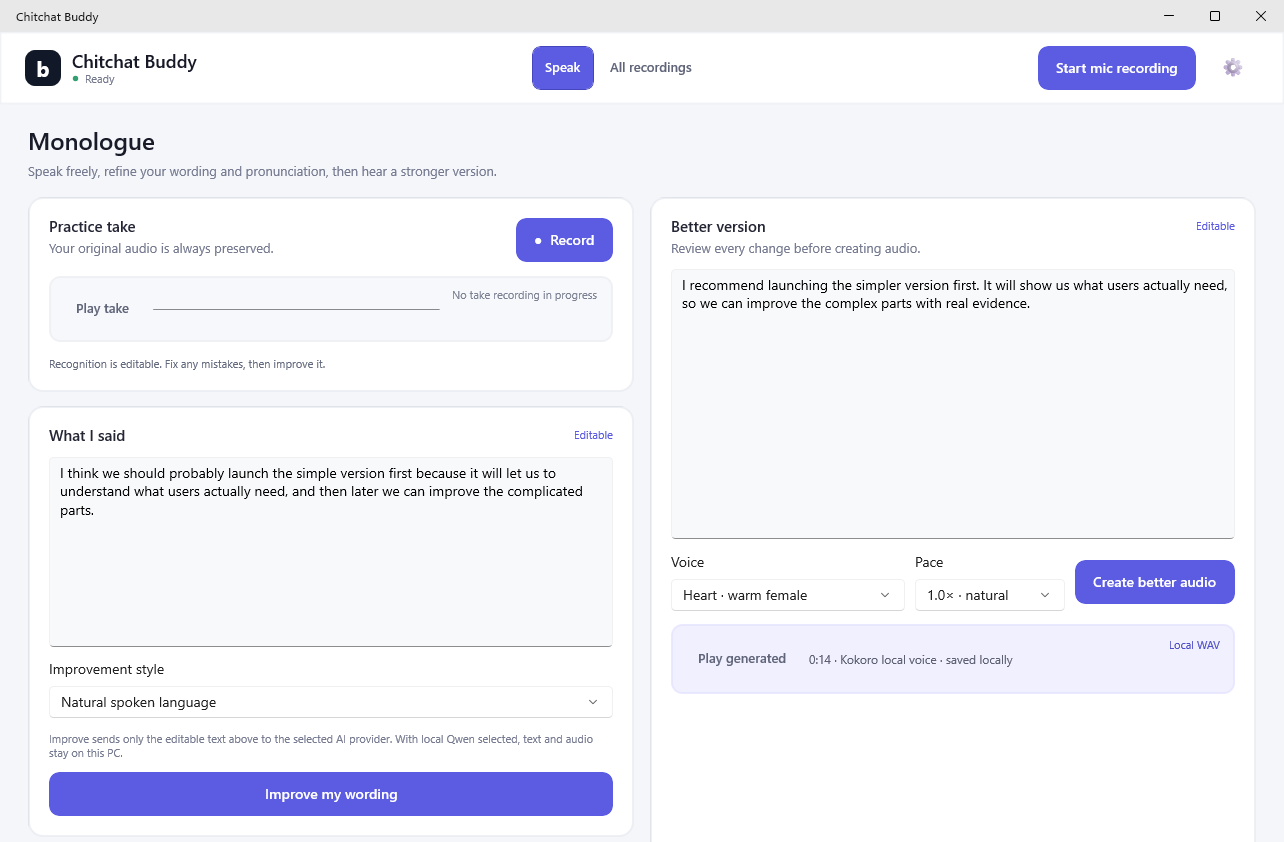Edit the Better version text area

[953, 404]
